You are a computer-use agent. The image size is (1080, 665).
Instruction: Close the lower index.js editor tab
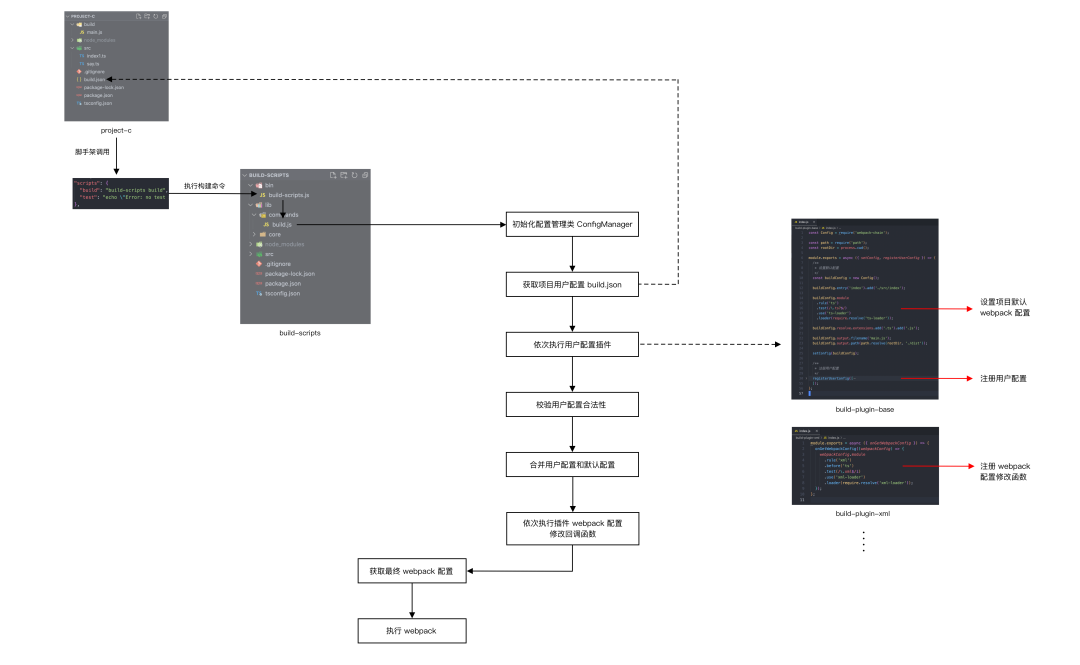pyautogui.click(x=816, y=431)
